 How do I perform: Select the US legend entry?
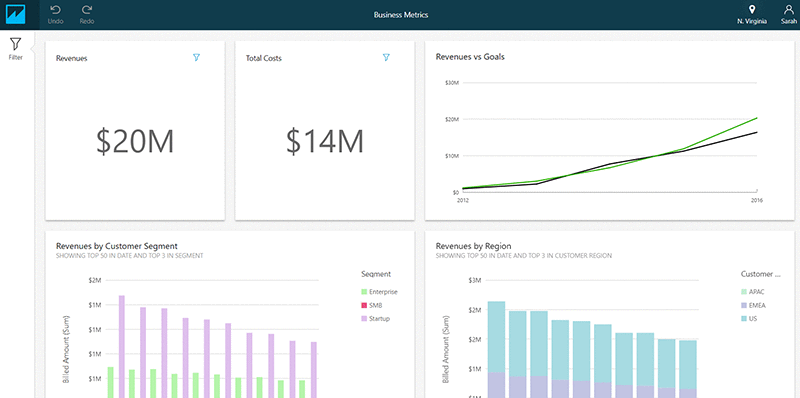tap(749, 318)
